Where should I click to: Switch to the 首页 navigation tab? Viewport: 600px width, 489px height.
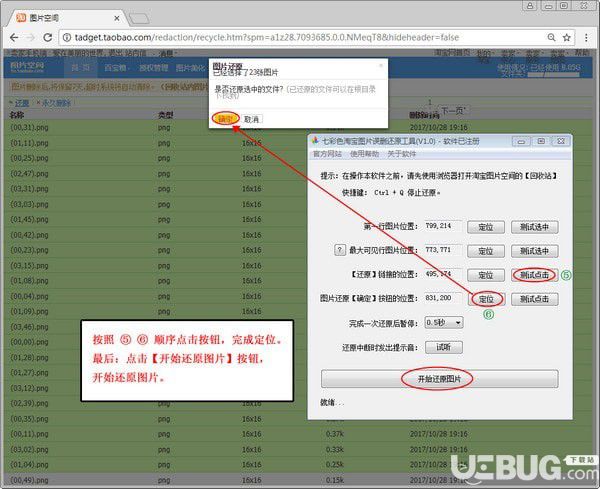click(x=80, y=68)
